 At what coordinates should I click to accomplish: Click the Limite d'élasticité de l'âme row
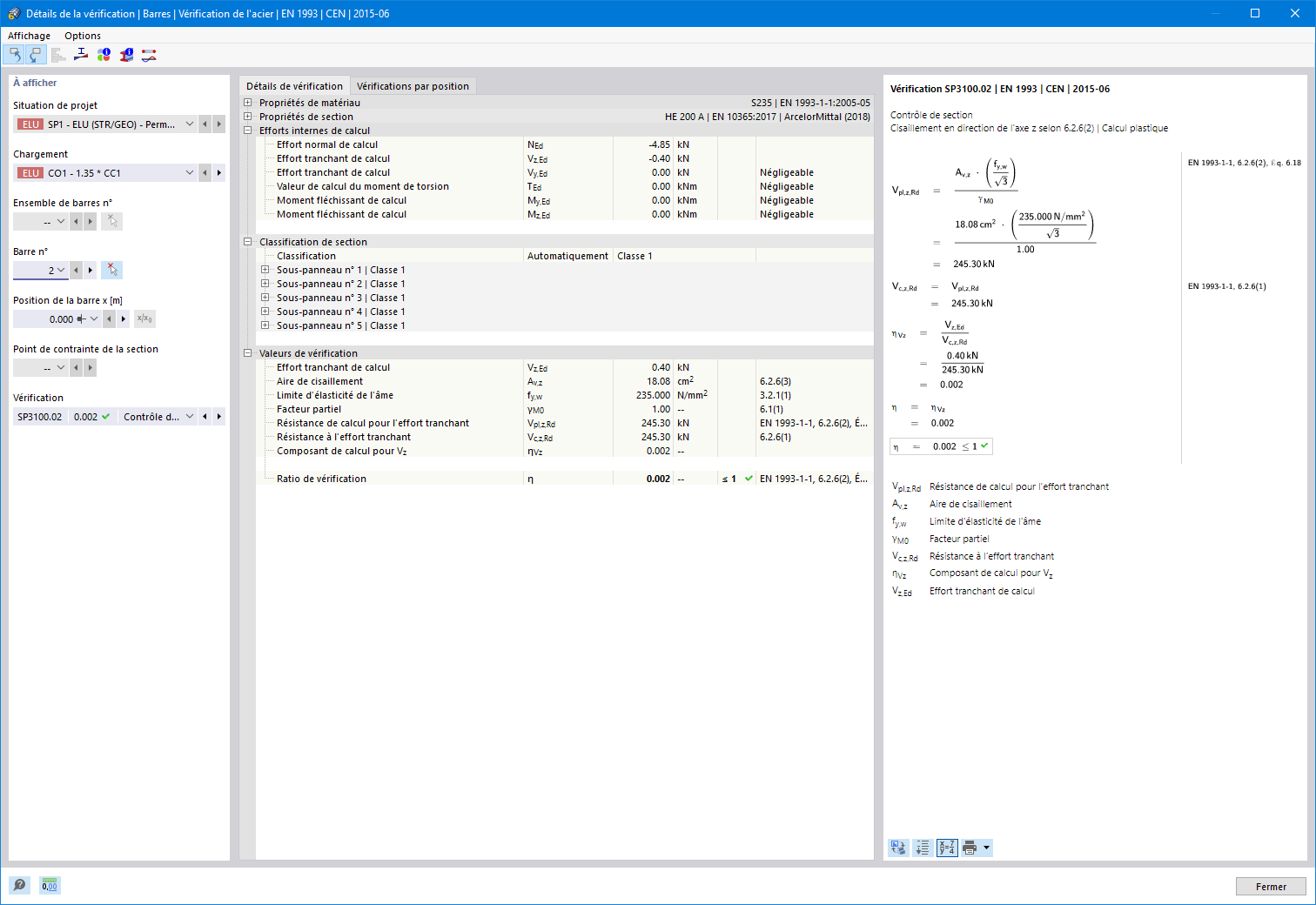[565, 395]
